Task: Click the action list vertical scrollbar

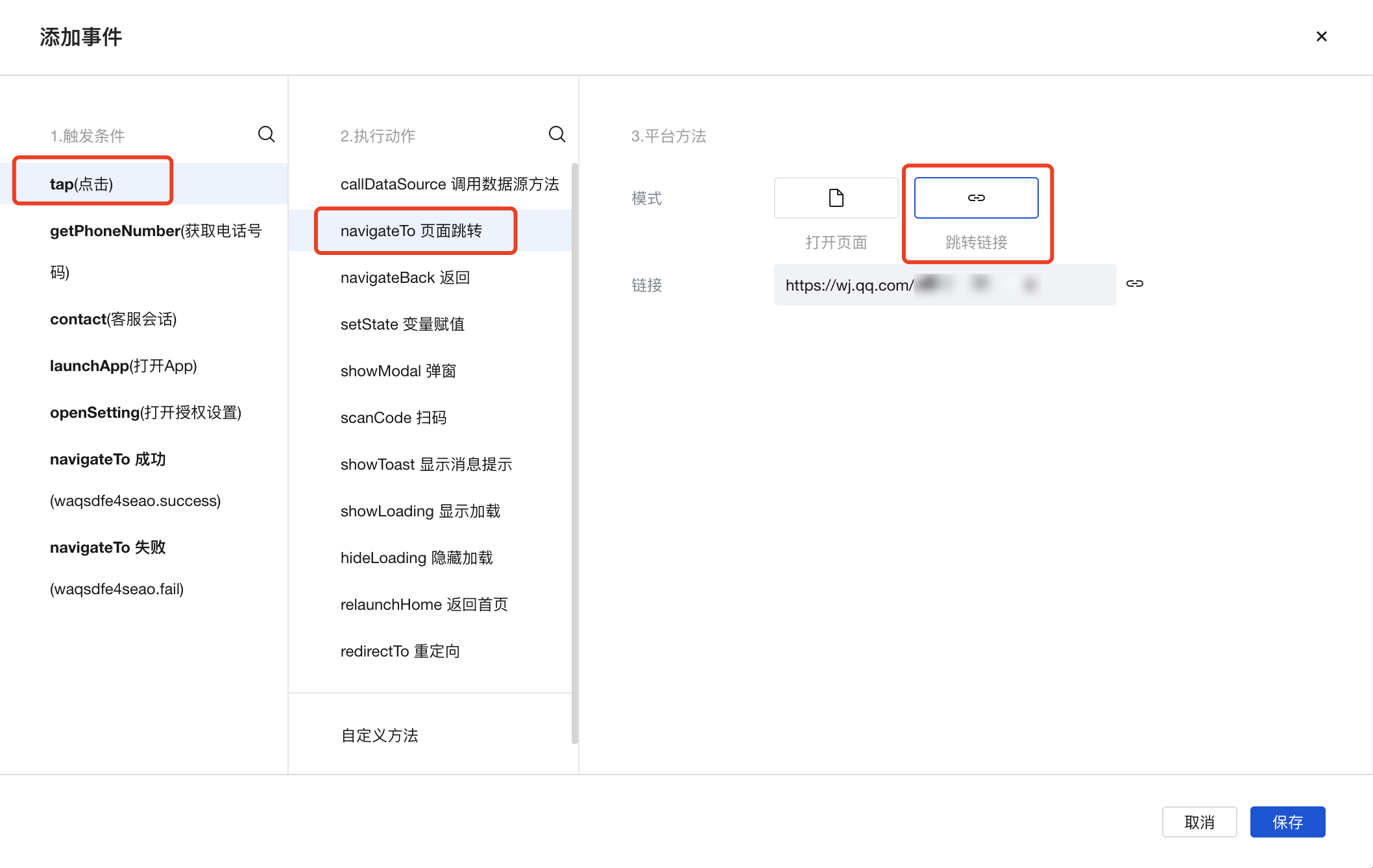Action: pos(574,454)
